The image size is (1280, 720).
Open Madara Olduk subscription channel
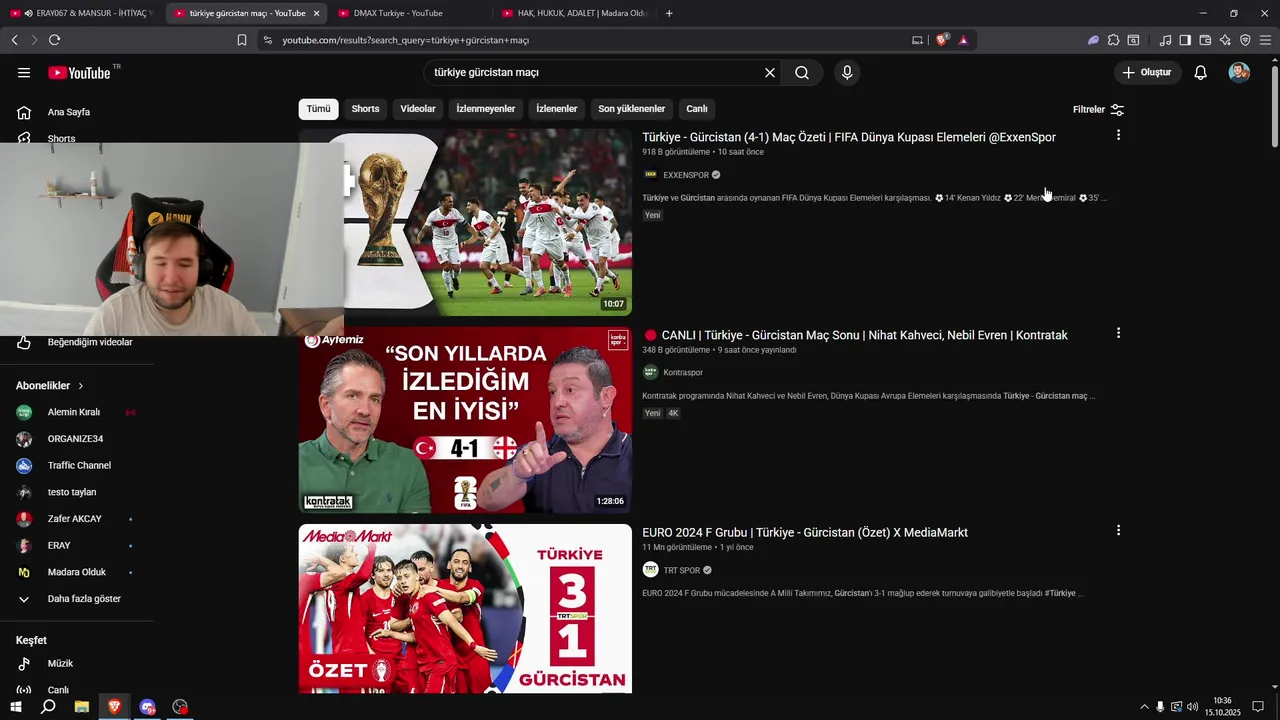(x=76, y=572)
